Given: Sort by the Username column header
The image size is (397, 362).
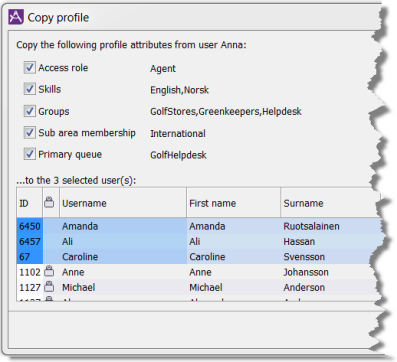Looking at the screenshot, I should coord(123,203).
